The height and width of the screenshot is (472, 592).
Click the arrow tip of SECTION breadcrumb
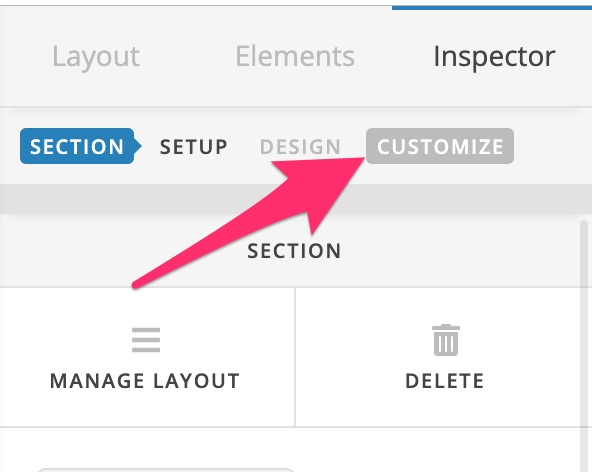click(138, 146)
